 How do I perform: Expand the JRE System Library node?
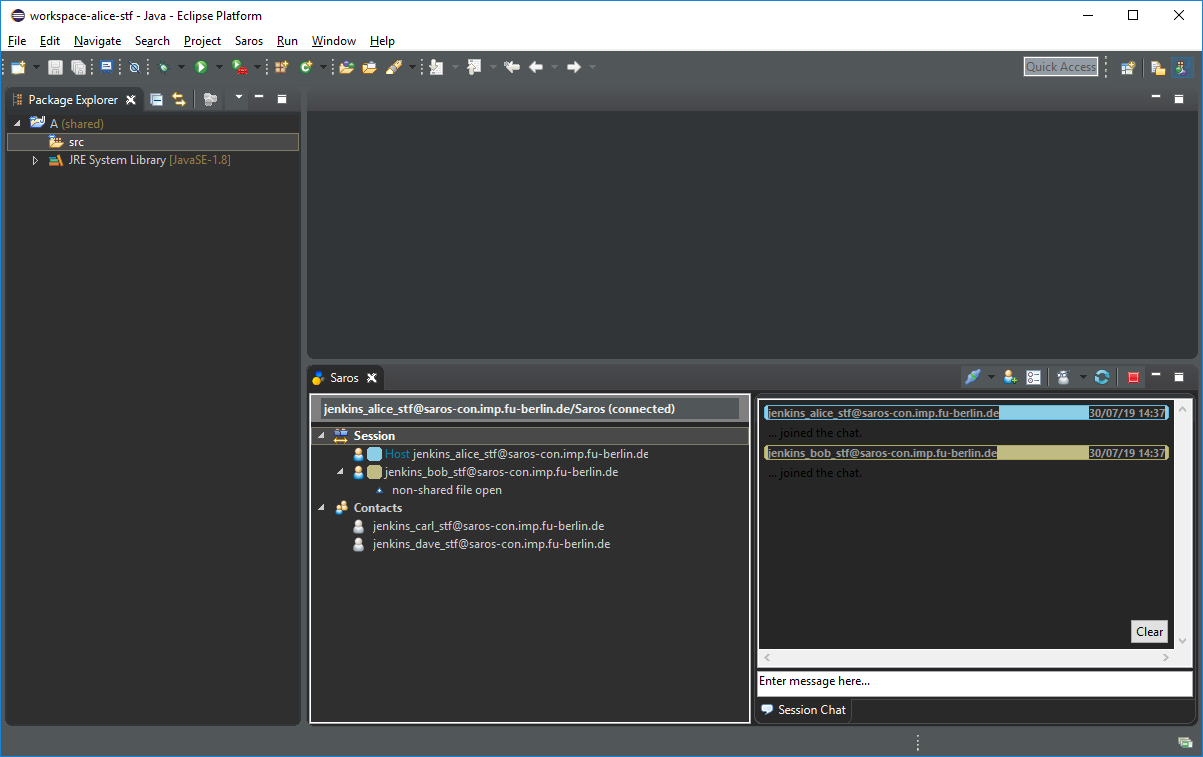35,160
